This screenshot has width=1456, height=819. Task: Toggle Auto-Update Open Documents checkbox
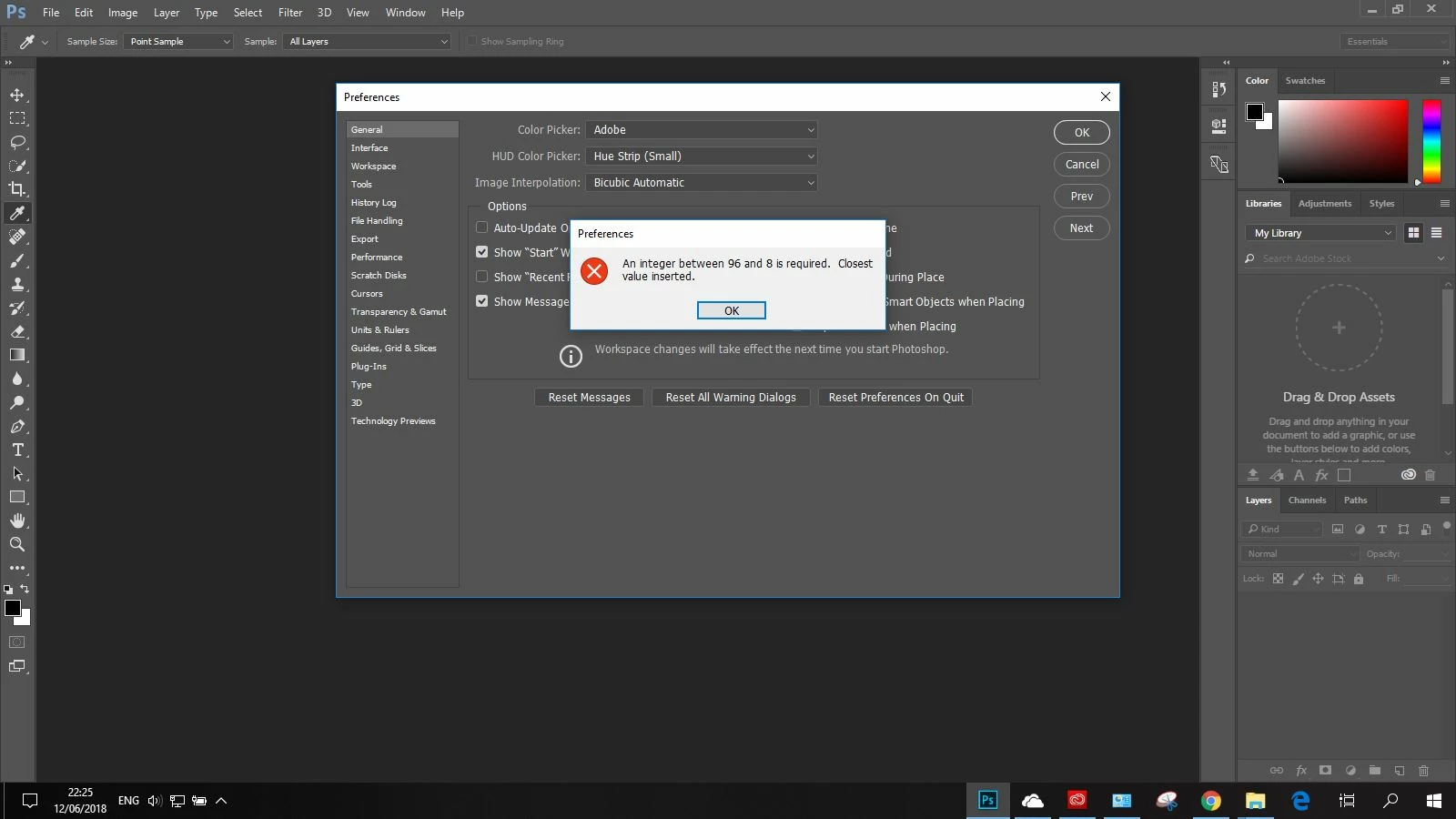(482, 227)
